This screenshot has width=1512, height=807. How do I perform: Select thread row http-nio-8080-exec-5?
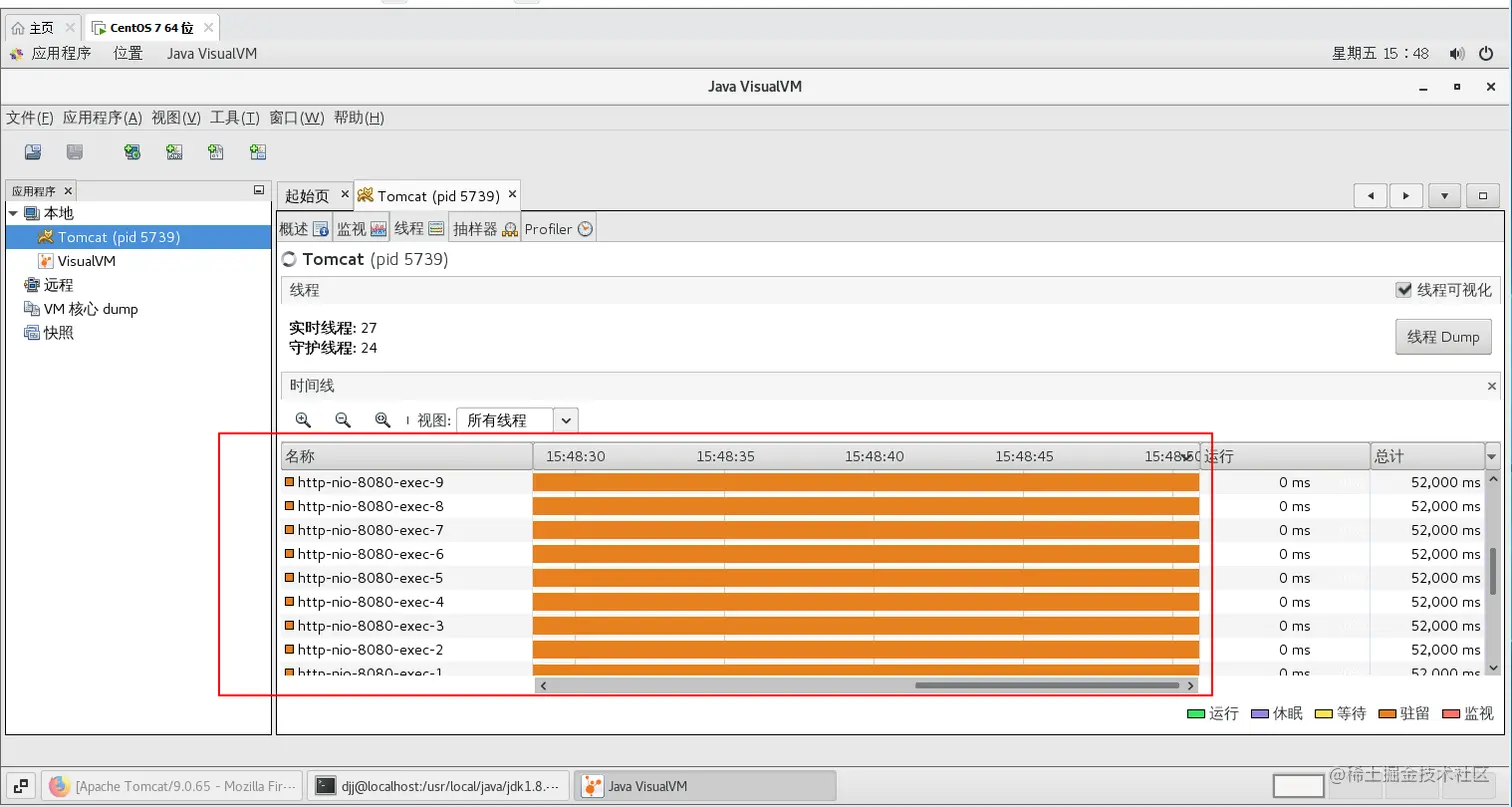click(883, 578)
